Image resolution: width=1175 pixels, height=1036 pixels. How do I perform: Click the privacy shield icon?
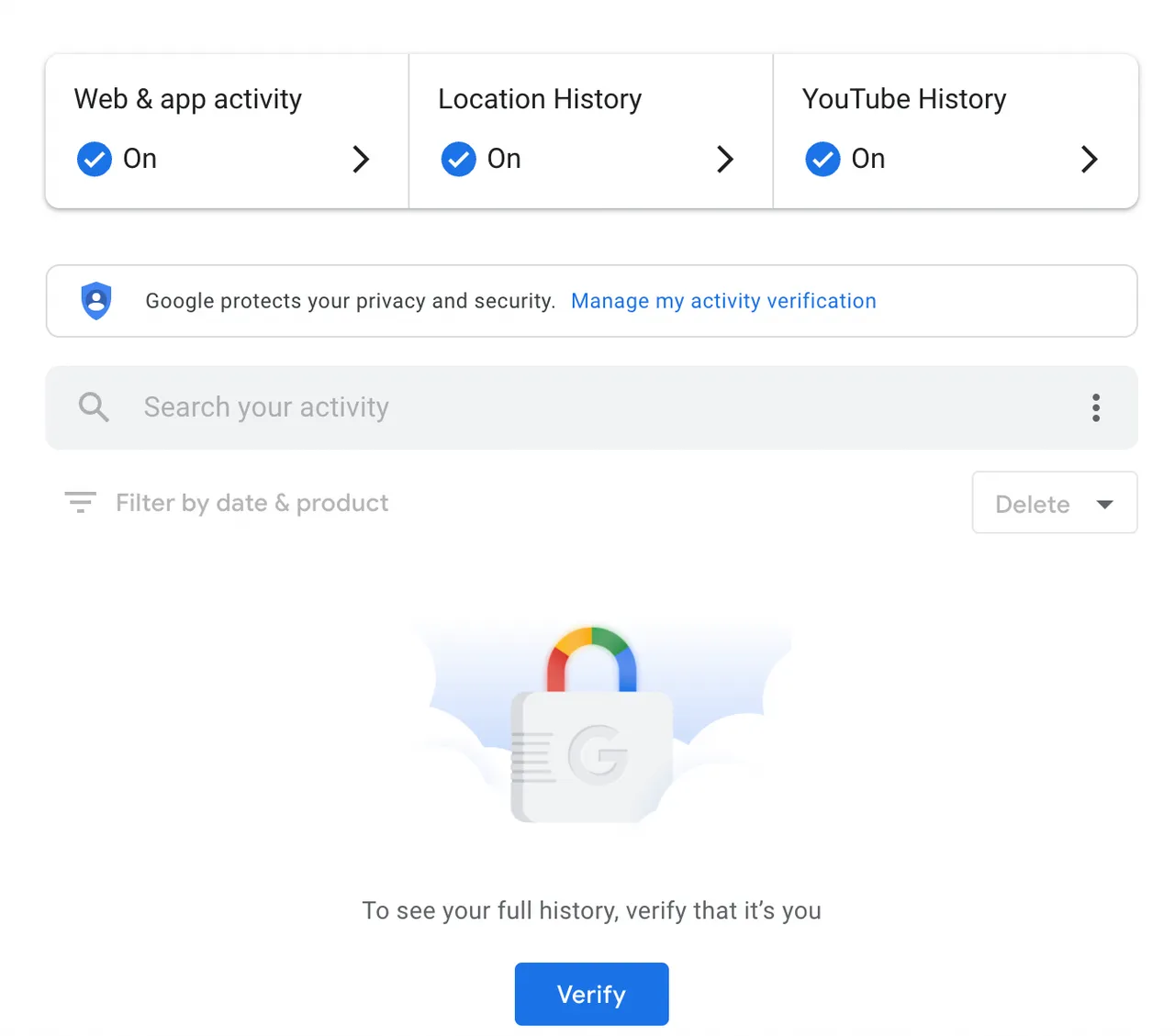96,301
